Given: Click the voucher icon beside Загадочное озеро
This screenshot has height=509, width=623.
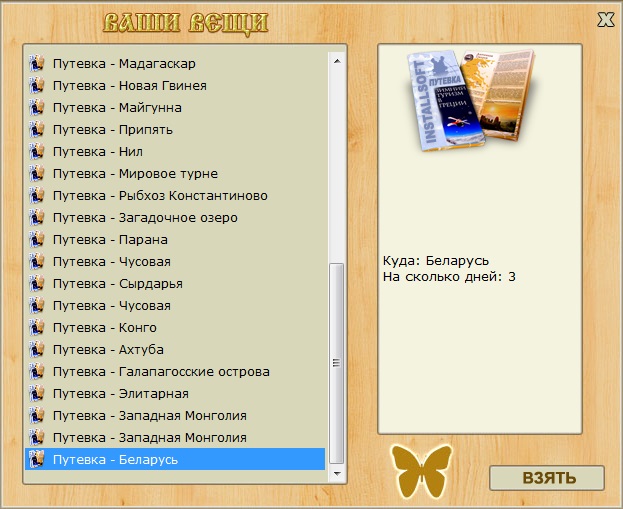Looking at the screenshot, I should (x=37, y=217).
